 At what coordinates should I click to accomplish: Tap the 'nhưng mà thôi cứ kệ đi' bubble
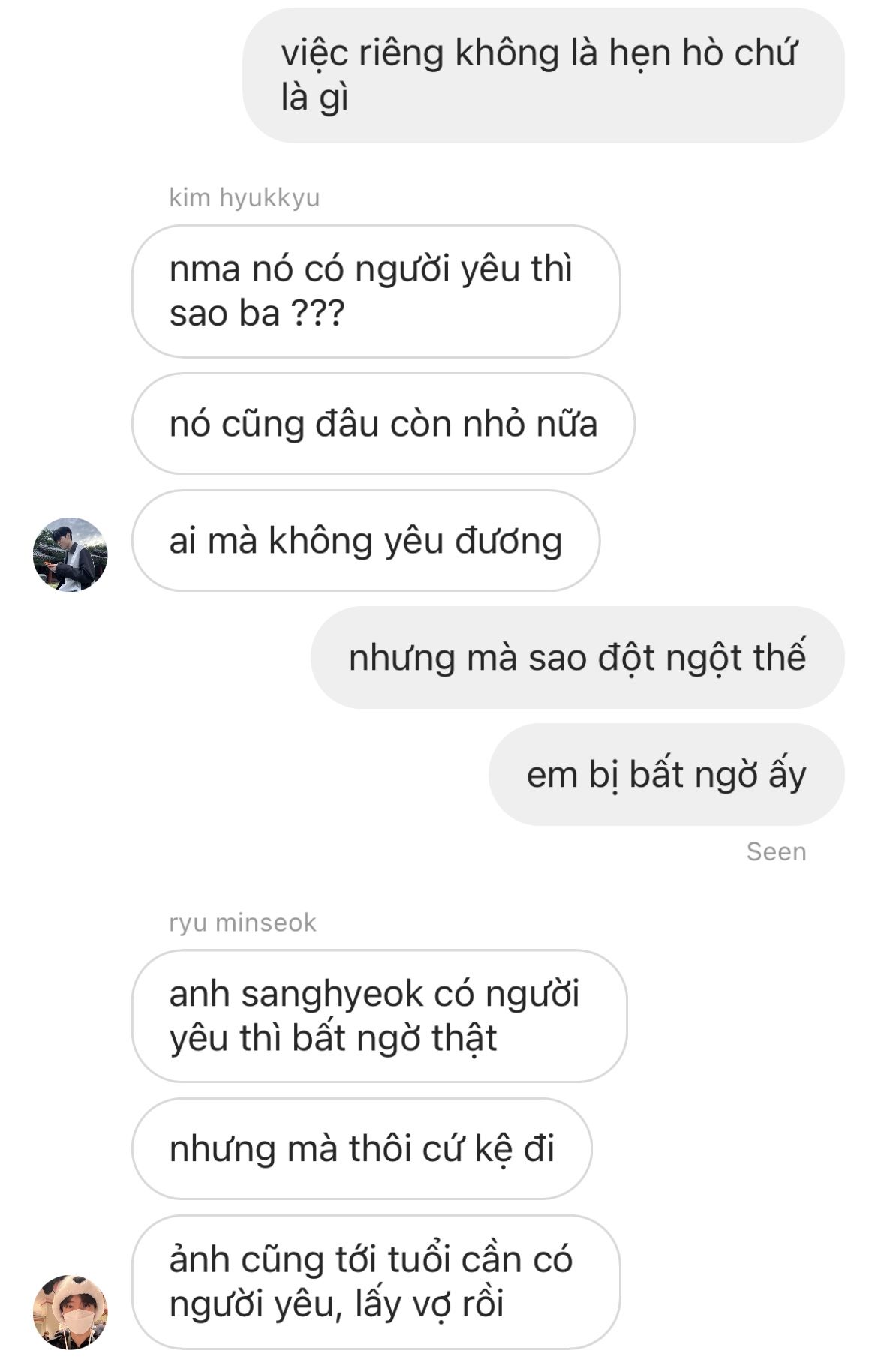pos(362,1148)
